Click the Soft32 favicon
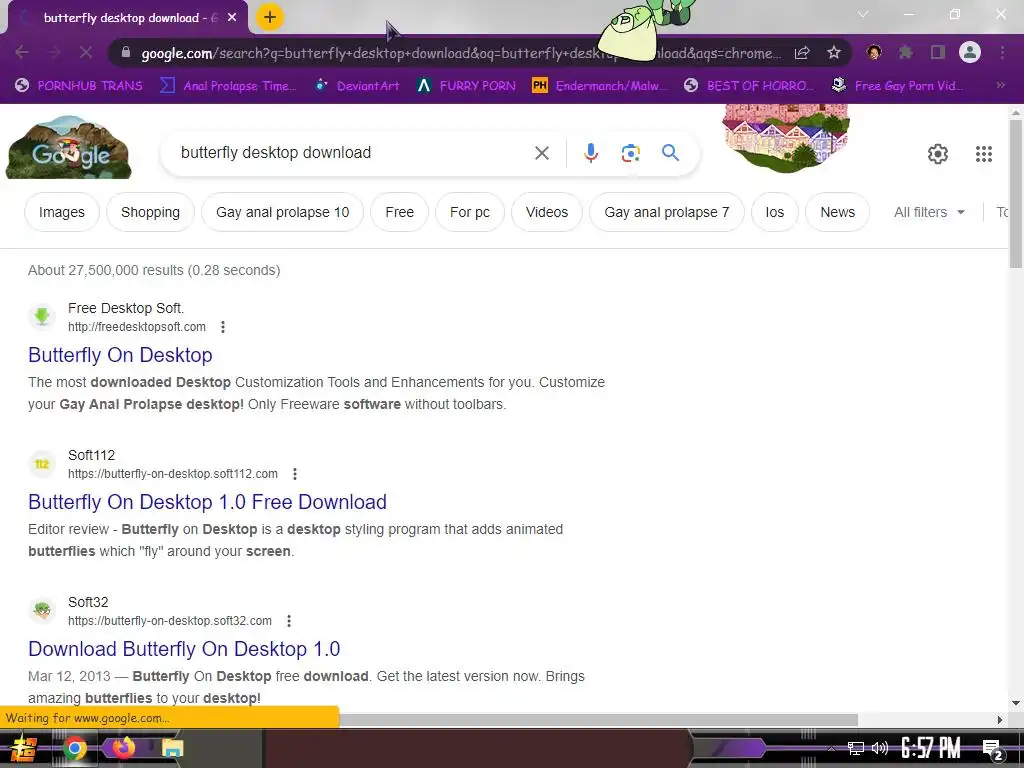The height and width of the screenshot is (768, 1024). 42,611
